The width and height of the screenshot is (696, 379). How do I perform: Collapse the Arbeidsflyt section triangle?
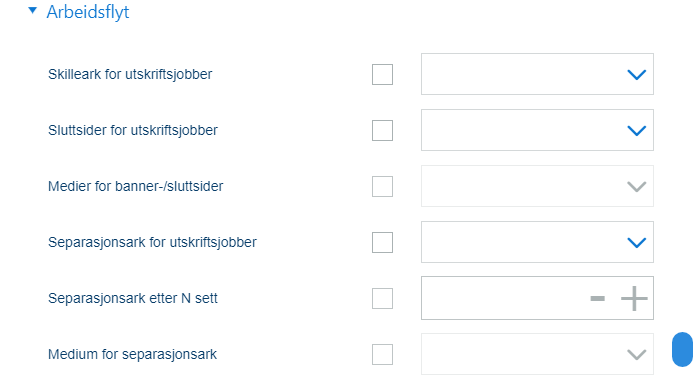[32, 10]
